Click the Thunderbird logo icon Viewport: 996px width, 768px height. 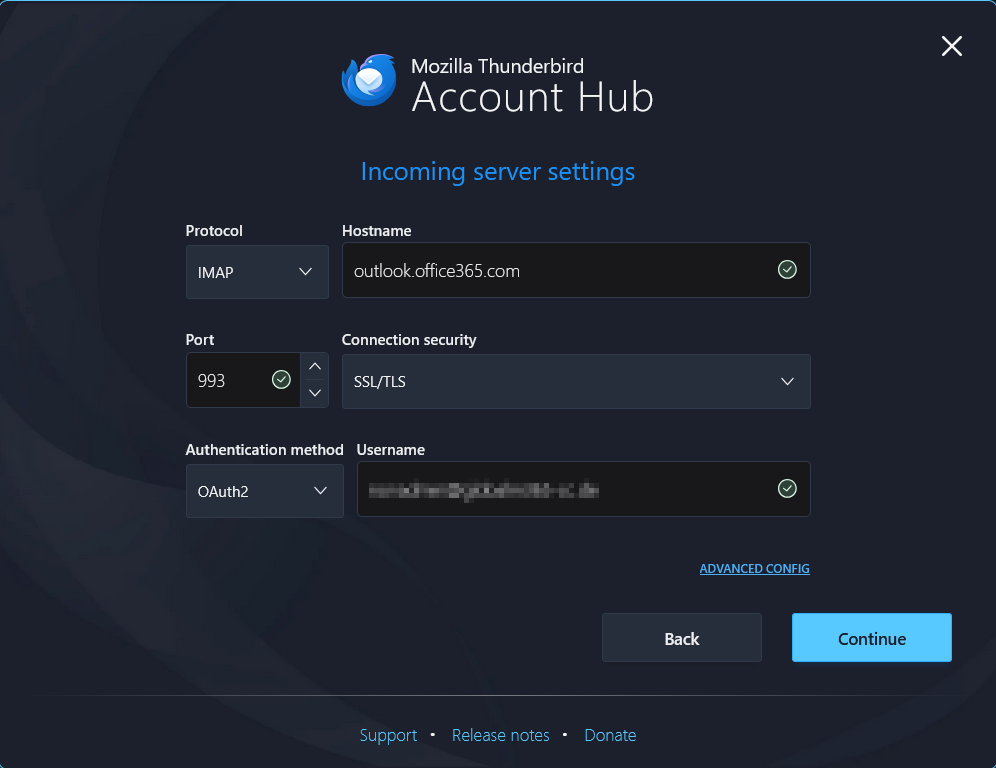tap(369, 80)
